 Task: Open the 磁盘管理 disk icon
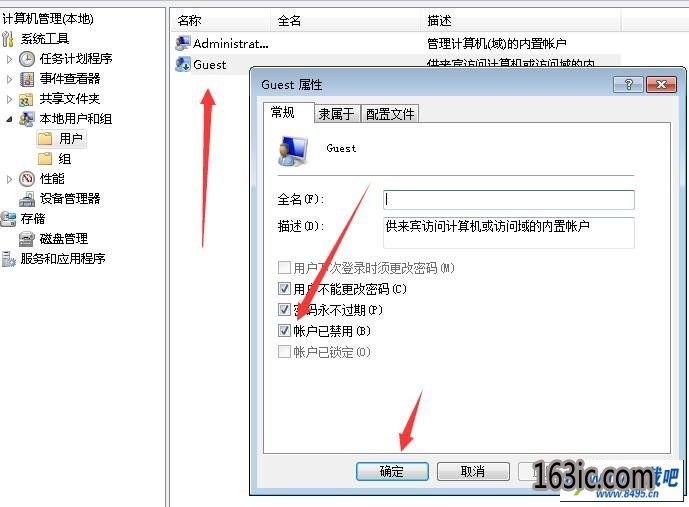click(x=27, y=239)
